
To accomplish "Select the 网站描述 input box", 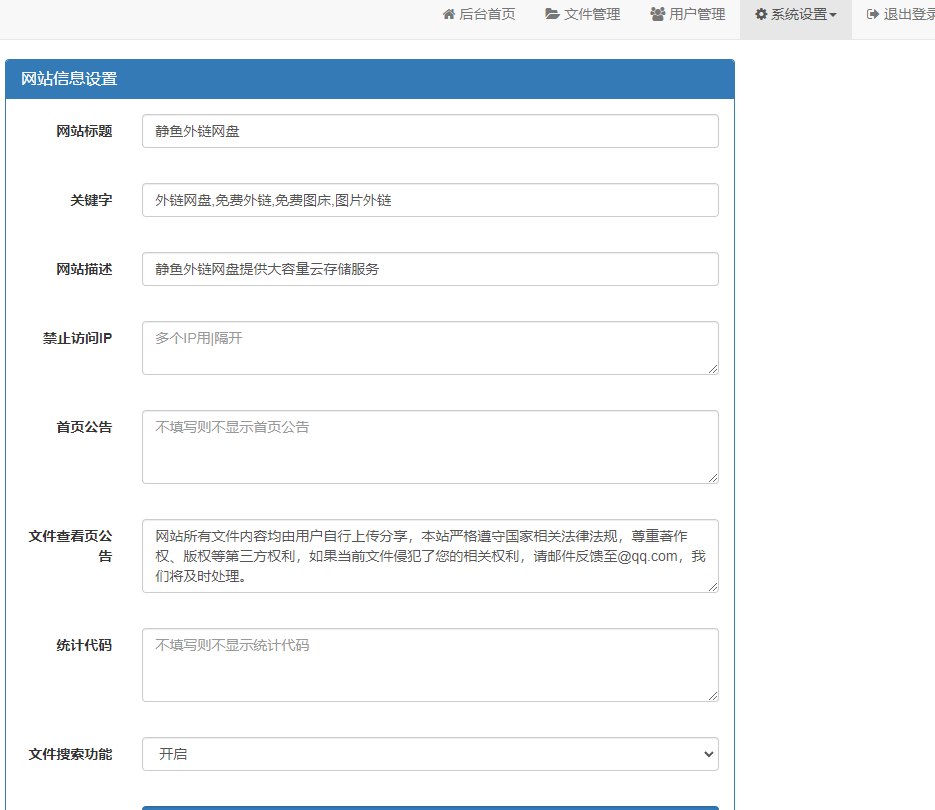I will [430, 269].
